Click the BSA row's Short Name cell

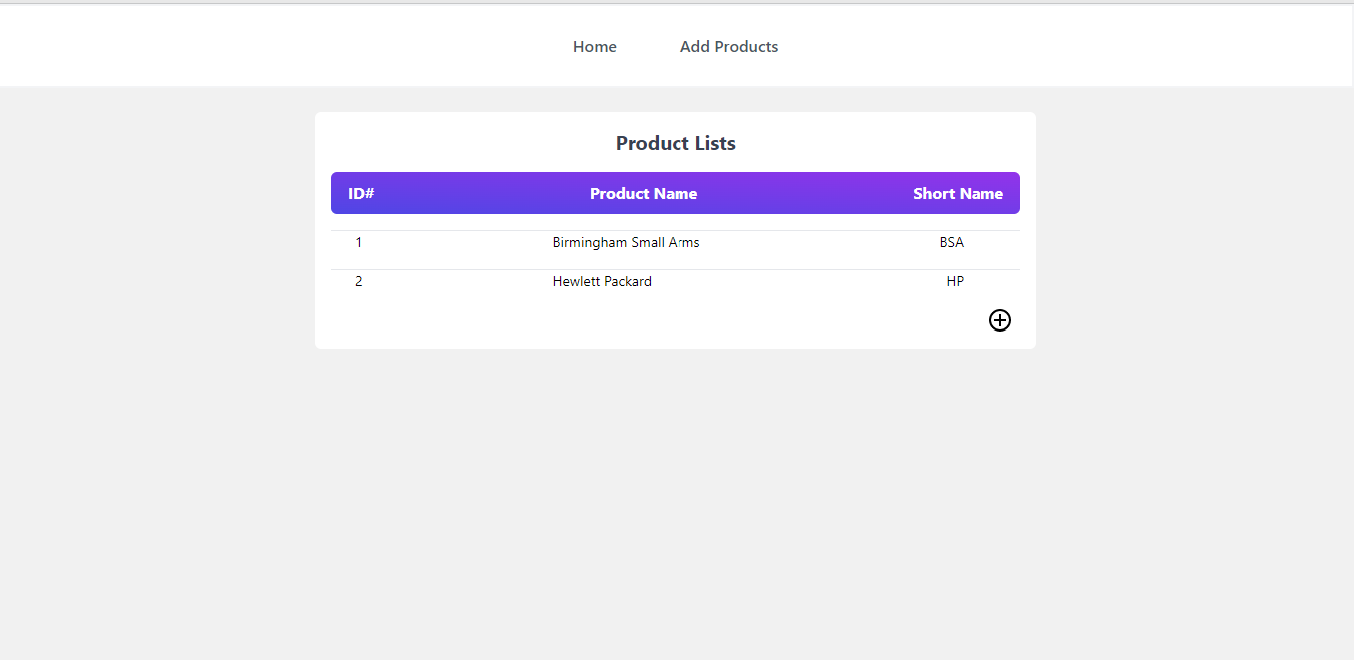pos(951,242)
